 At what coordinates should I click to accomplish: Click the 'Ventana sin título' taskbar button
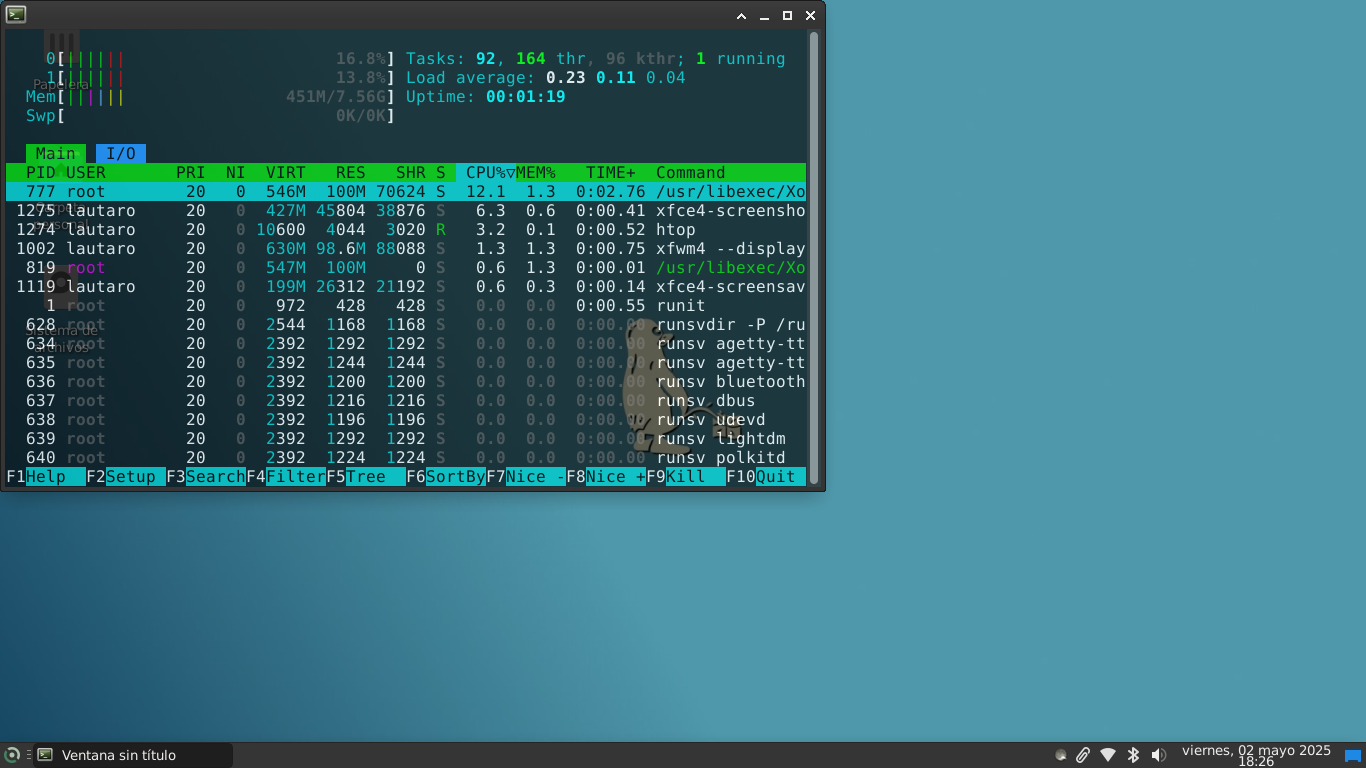131,755
